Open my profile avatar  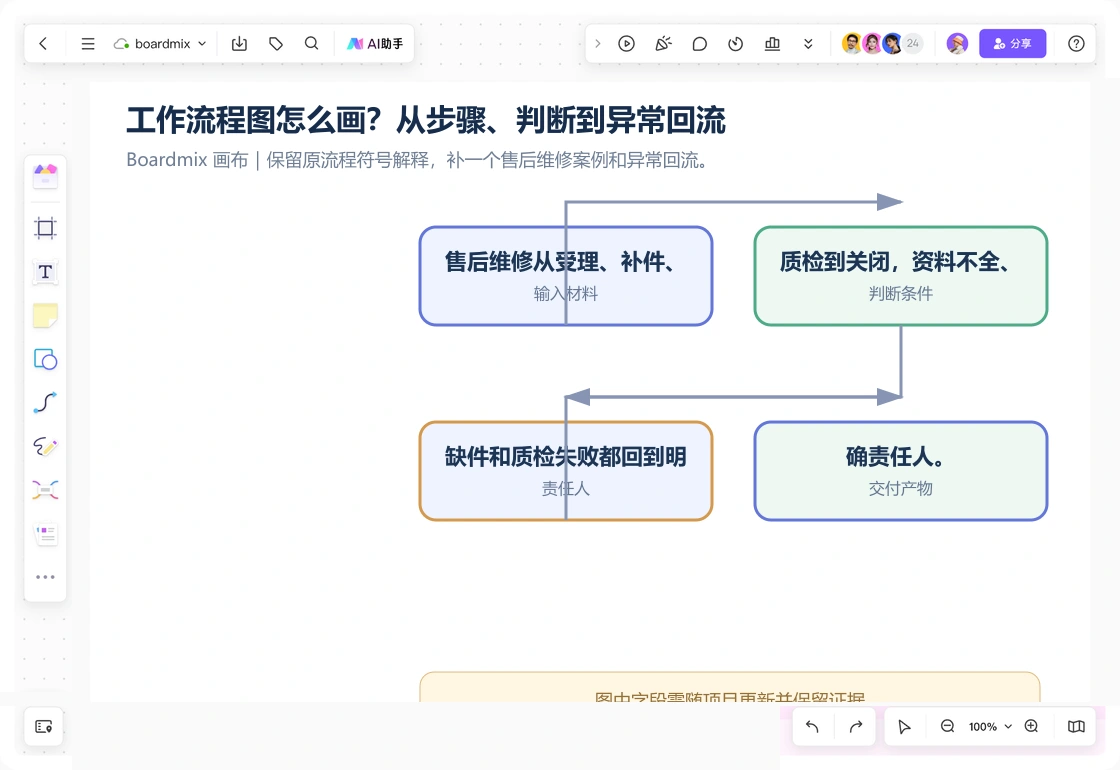[957, 44]
